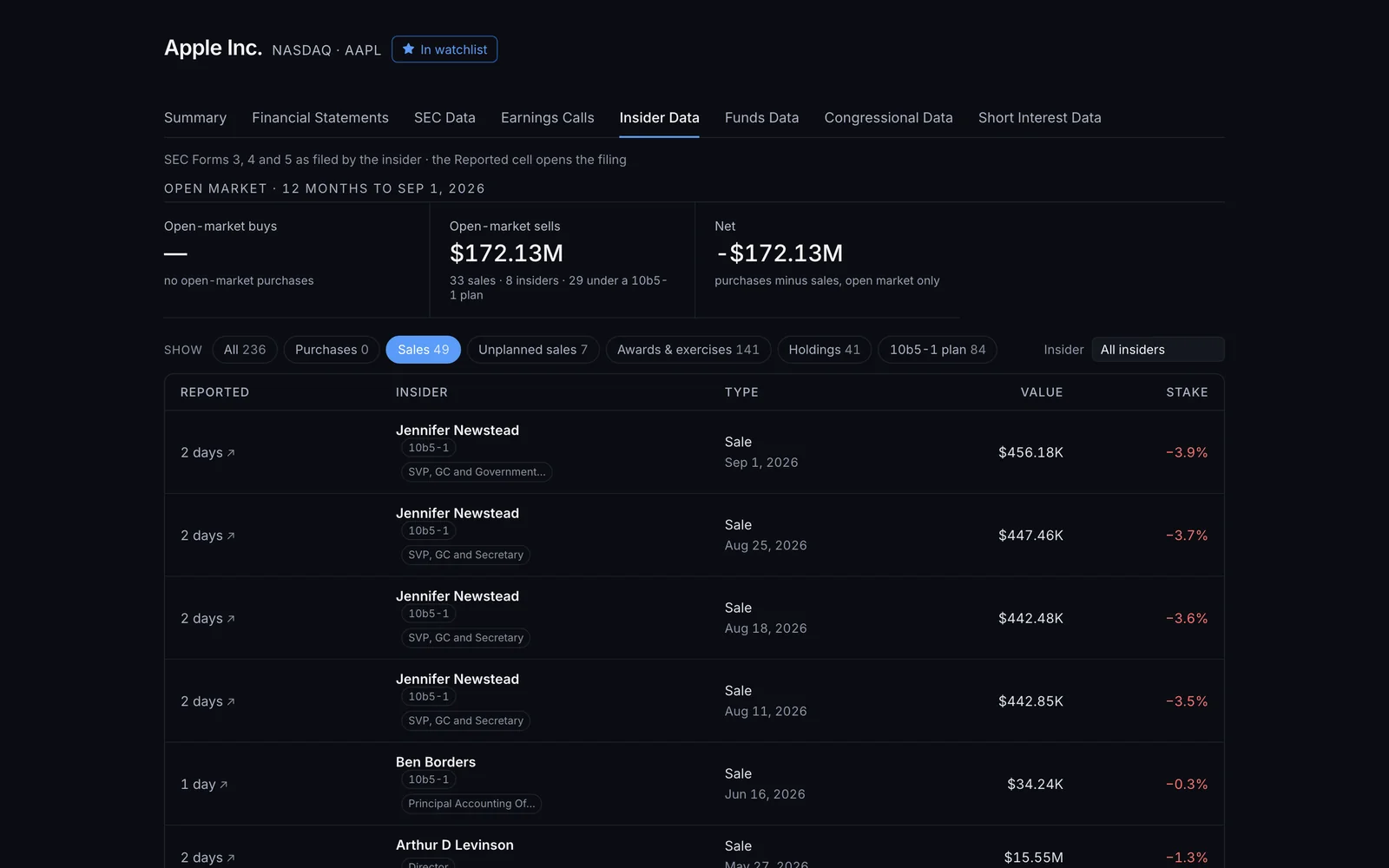Open the All insiders dropdown
Screen dimensions: 1389x868
point(1158,350)
